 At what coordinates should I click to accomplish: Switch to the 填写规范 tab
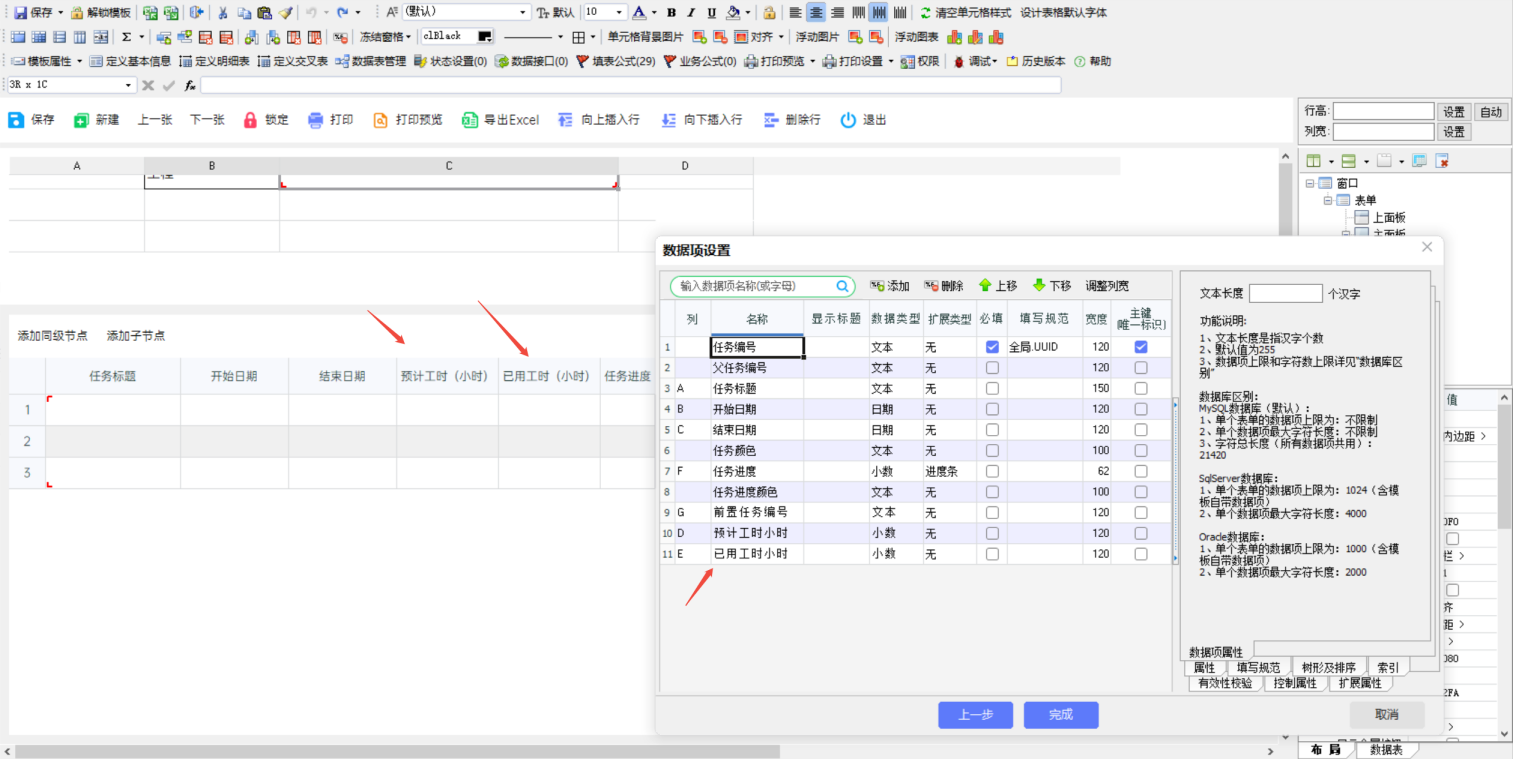tap(1257, 667)
